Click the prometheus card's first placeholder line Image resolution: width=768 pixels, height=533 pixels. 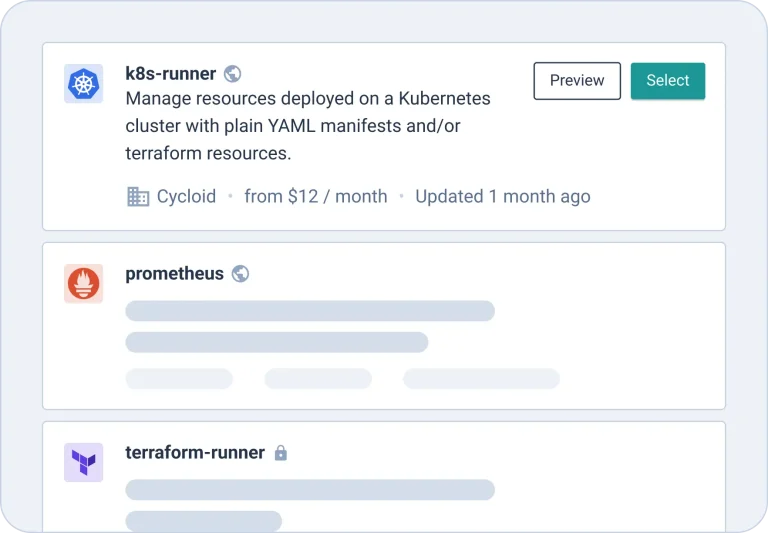[310, 311]
